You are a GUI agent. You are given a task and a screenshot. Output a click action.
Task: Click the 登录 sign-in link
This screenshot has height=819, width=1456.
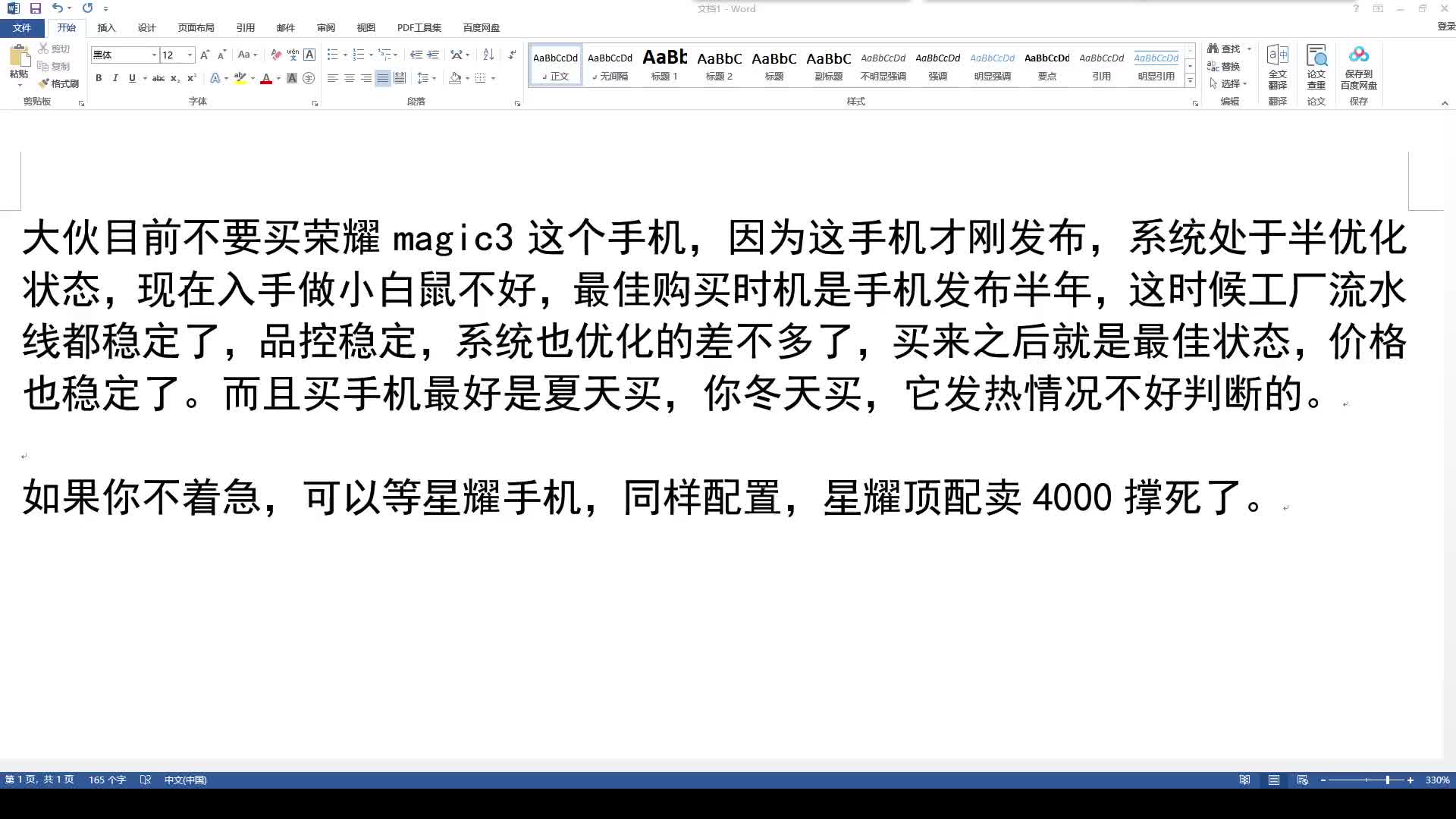pos(1446,27)
